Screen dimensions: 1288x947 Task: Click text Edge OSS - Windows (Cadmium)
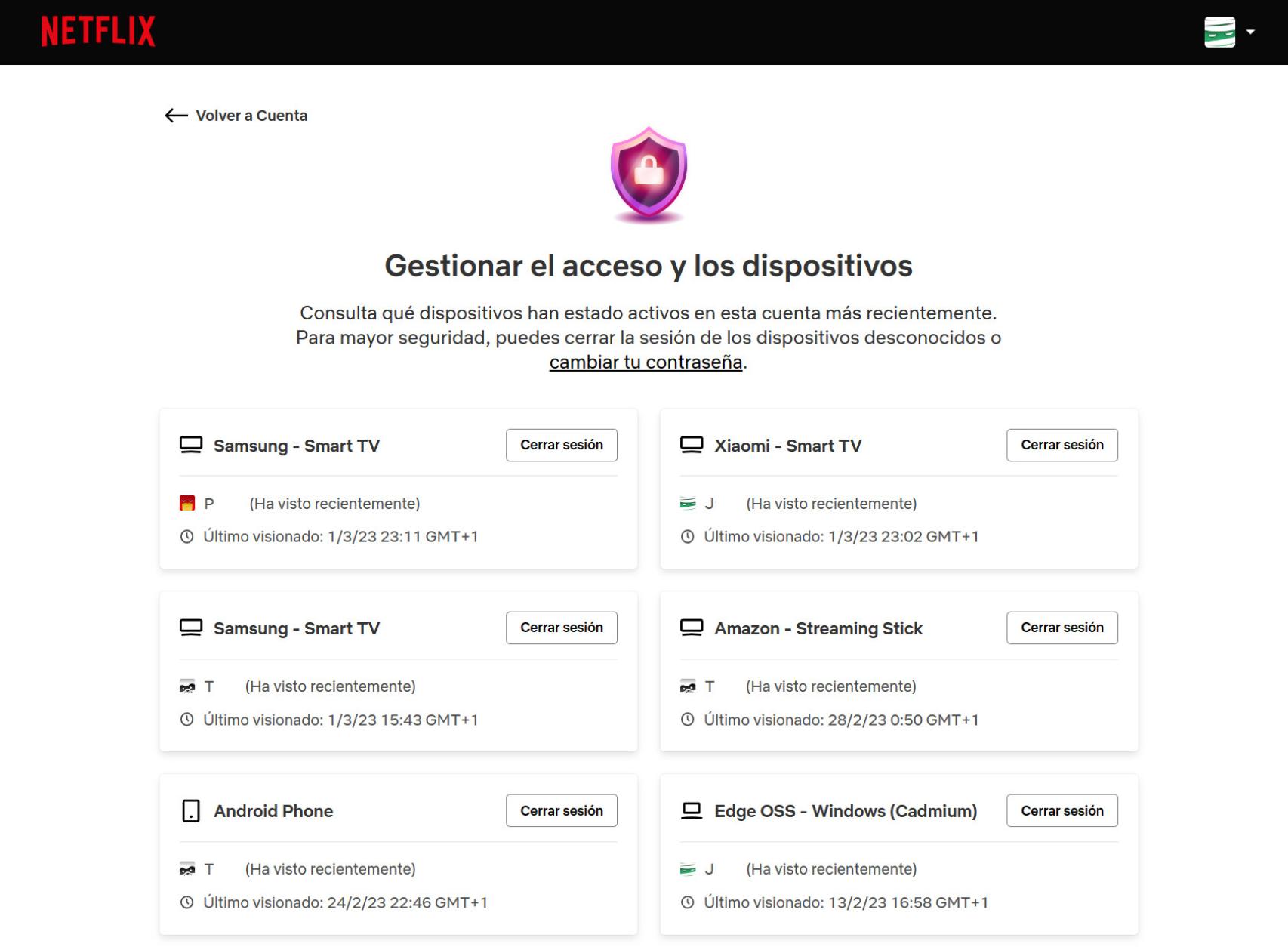click(x=846, y=811)
